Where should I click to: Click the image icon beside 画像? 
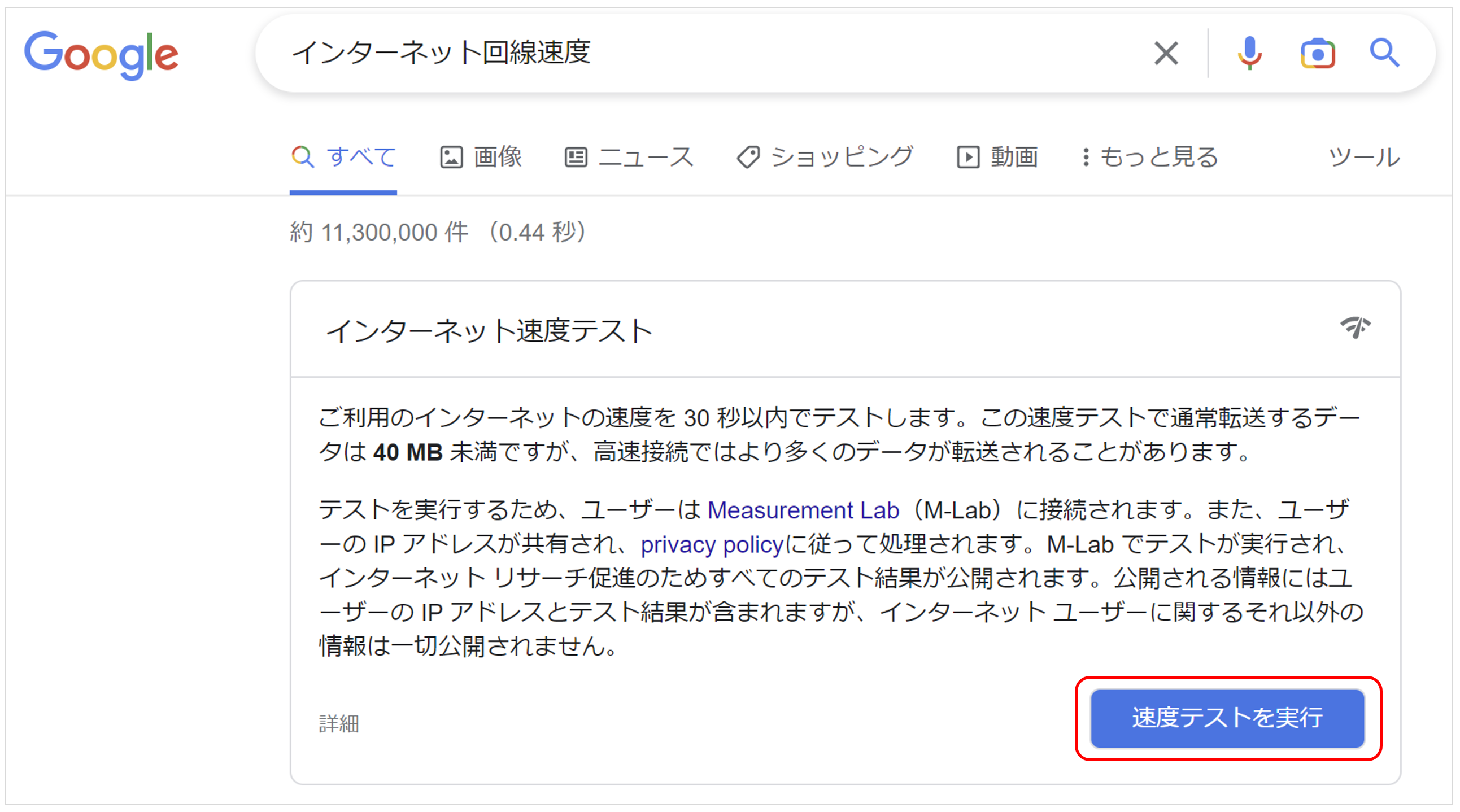(451, 157)
